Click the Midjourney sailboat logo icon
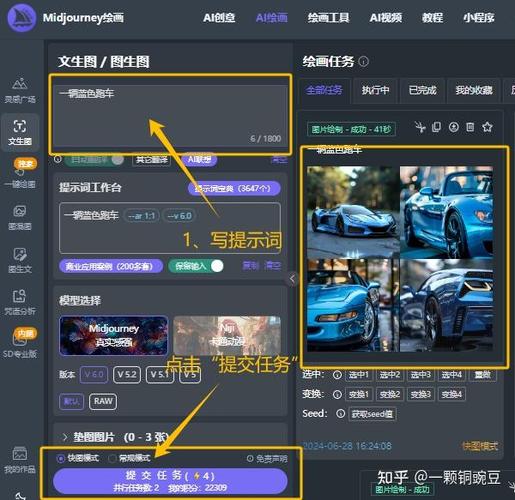This screenshot has width=515, height=500. click(x=22, y=18)
